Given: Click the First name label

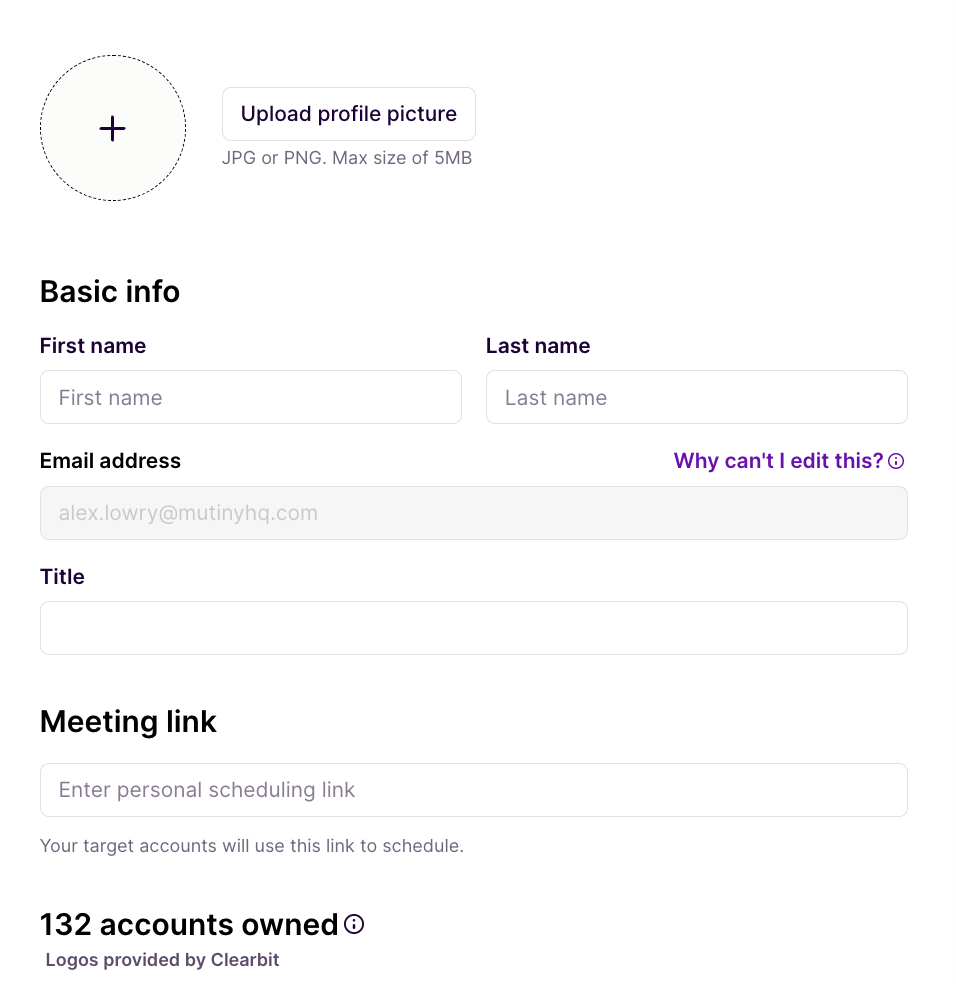Looking at the screenshot, I should 93,346.
